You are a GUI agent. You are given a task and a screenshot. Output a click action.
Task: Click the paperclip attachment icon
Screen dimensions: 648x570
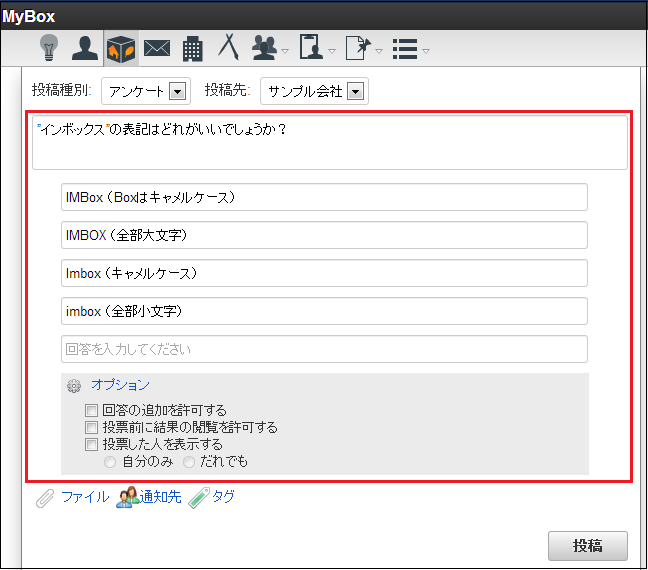click(x=45, y=498)
